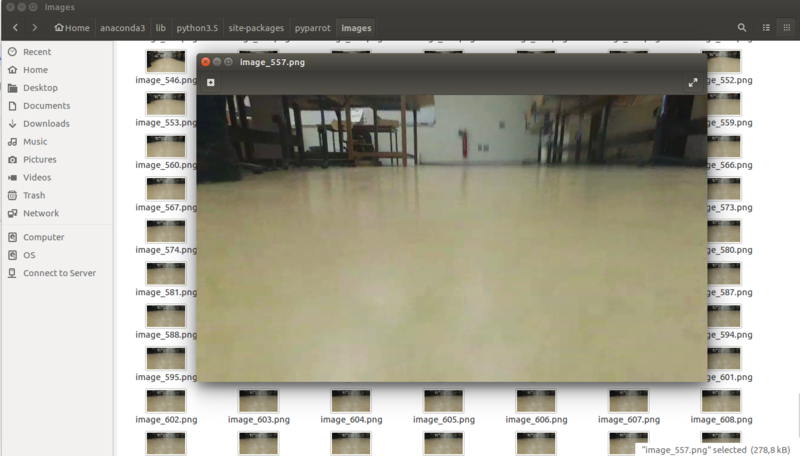The height and width of the screenshot is (456, 800).
Task: Go back to previous folder
Action: tap(15, 28)
